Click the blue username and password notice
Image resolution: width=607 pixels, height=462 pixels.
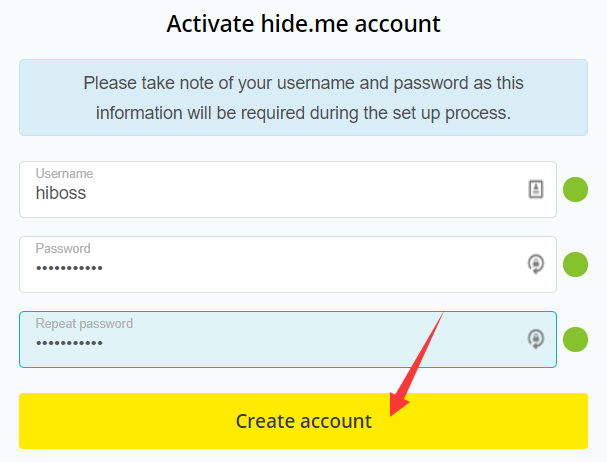303,97
